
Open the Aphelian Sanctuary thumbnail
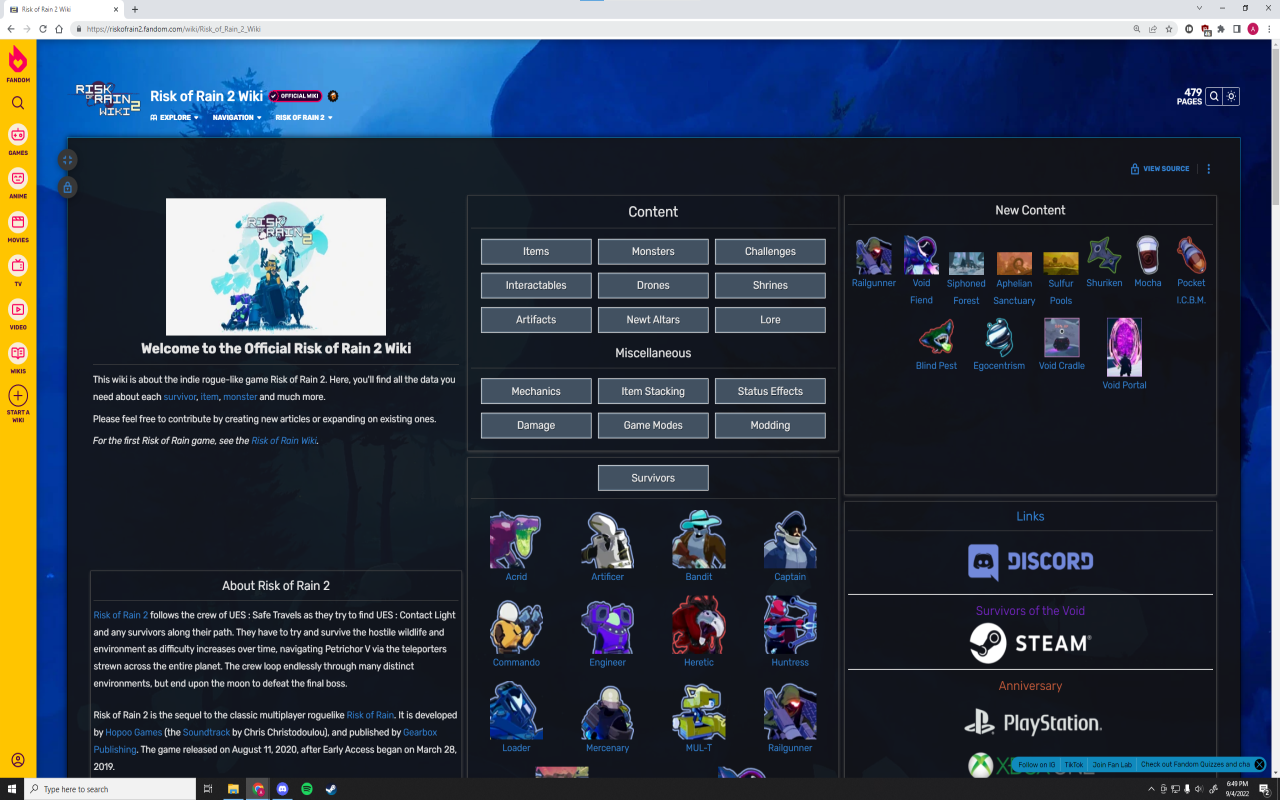(x=1014, y=264)
